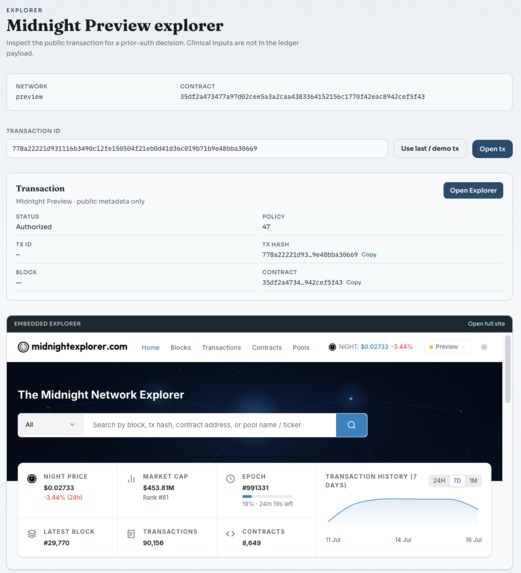Click the TRANSACTIONS document icon
Screen dimensions: 521x573
[131, 534]
